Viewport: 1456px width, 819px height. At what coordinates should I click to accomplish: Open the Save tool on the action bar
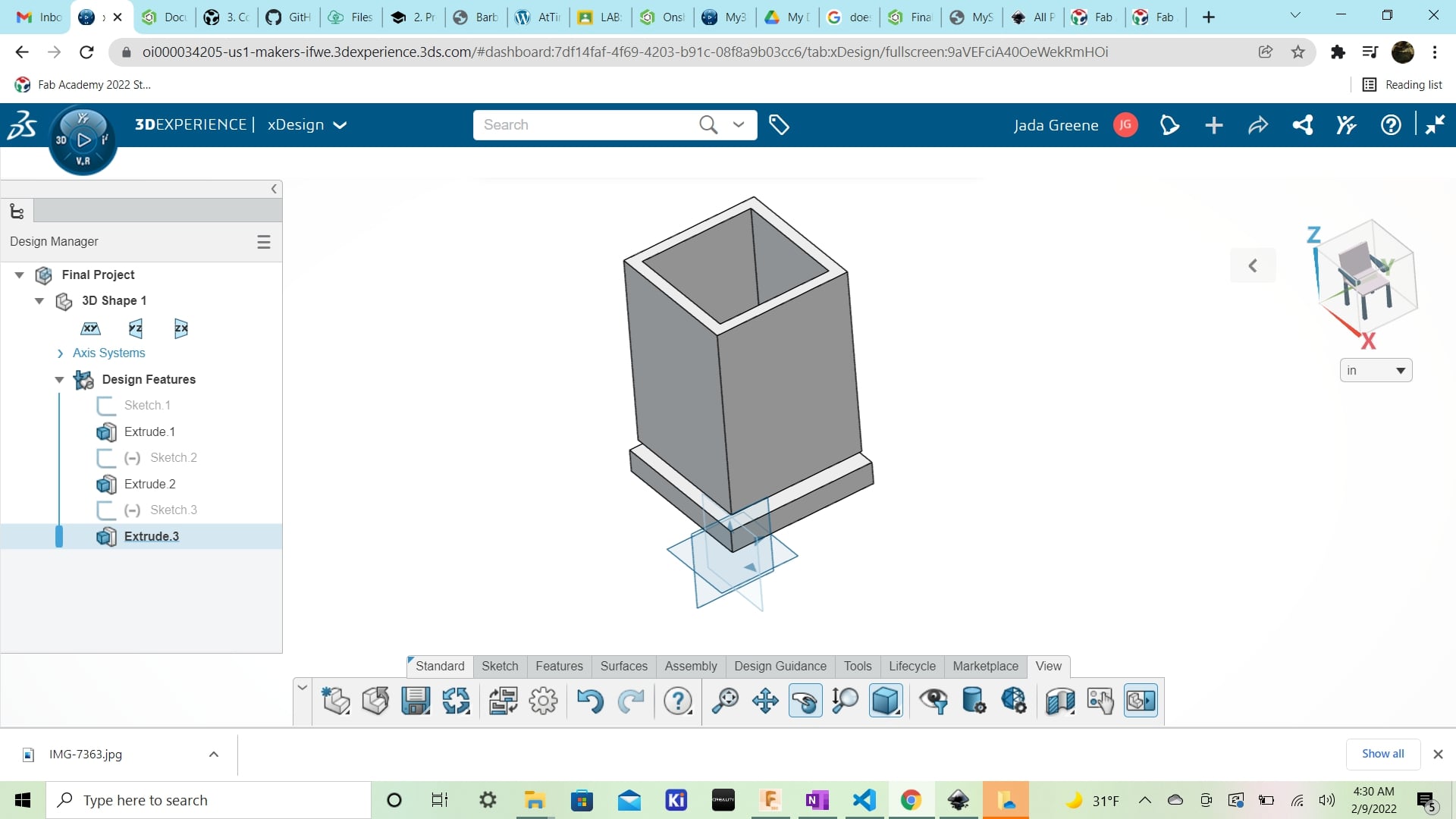(x=415, y=701)
